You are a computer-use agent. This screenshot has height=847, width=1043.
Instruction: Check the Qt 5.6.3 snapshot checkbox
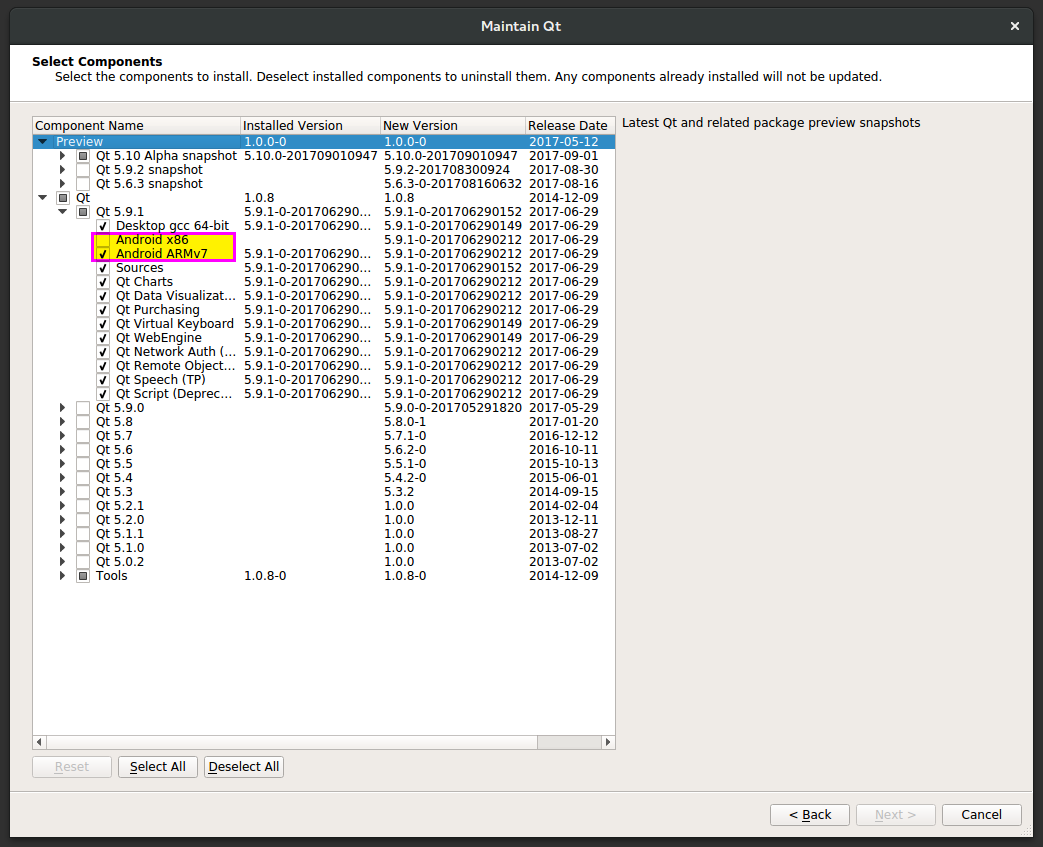coord(83,184)
